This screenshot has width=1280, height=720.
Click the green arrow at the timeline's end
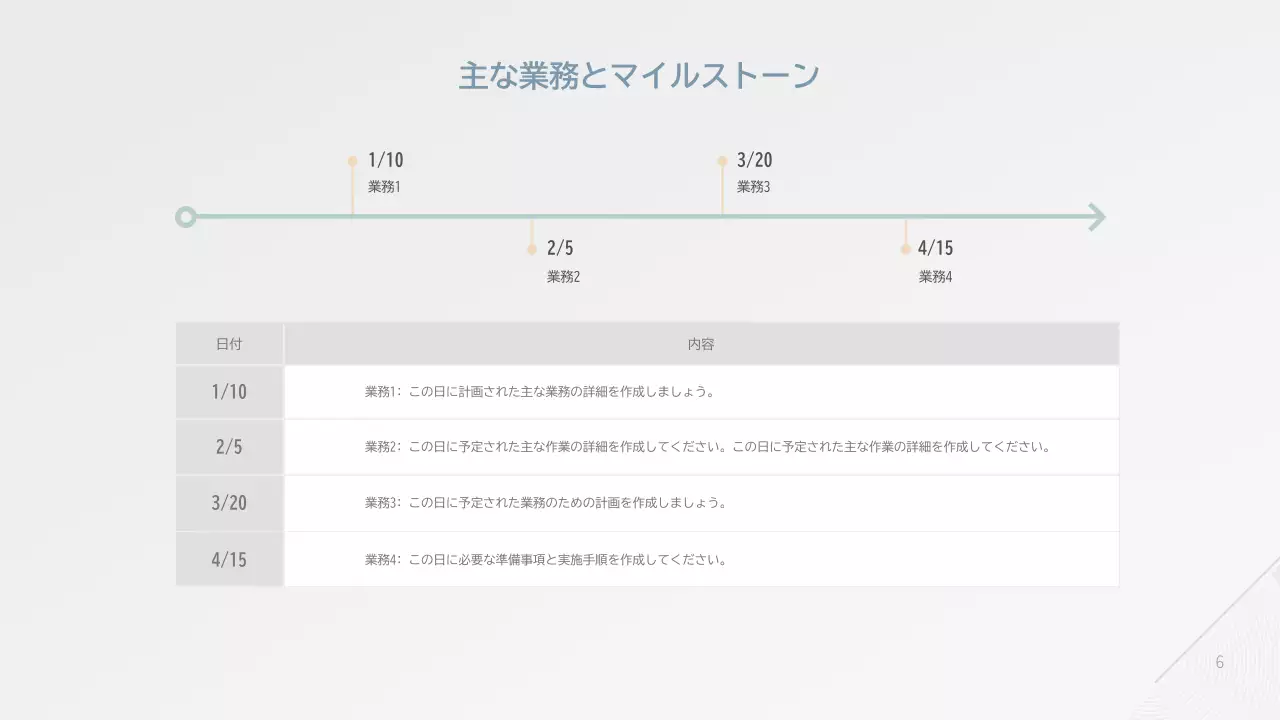[x=1096, y=217]
